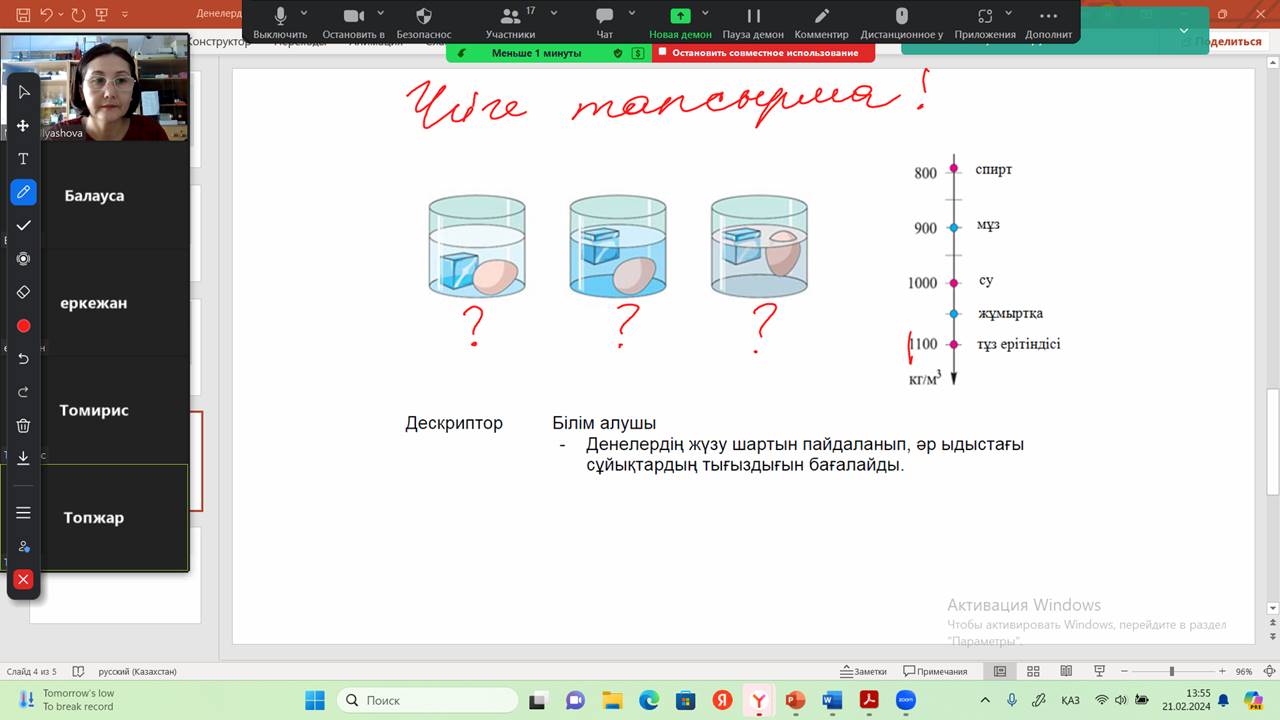The width and height of the screenshot is (1280, 720).
Task: Click the 96% zoom level
Action: [1244, 671]
